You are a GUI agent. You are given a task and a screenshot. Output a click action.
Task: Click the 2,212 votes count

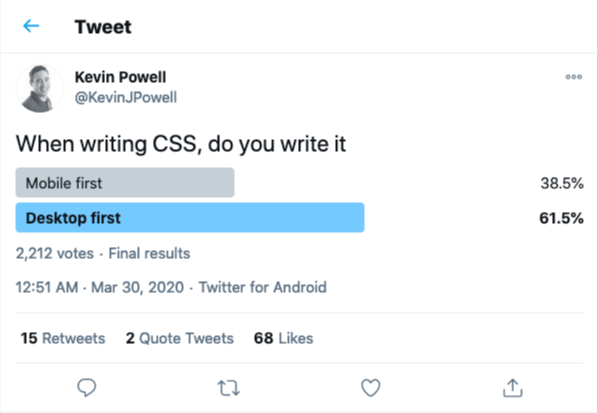pos(54,253)
